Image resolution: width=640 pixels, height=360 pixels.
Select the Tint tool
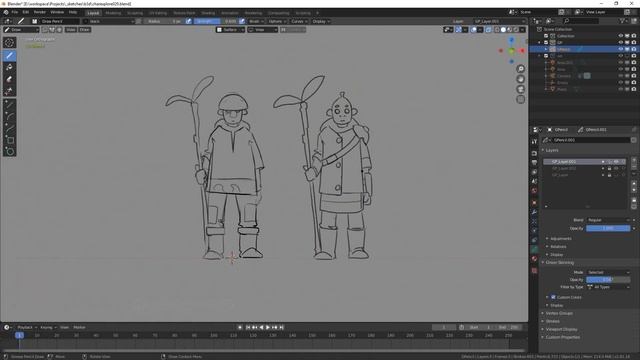click(x=9, y=91)
